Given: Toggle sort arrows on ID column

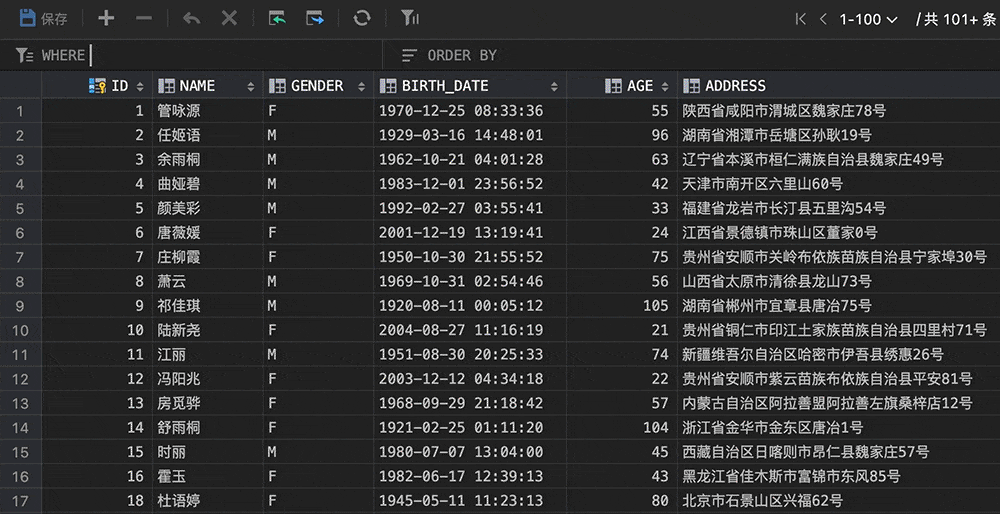Looking at the screenshot, I should click(140, 86).
